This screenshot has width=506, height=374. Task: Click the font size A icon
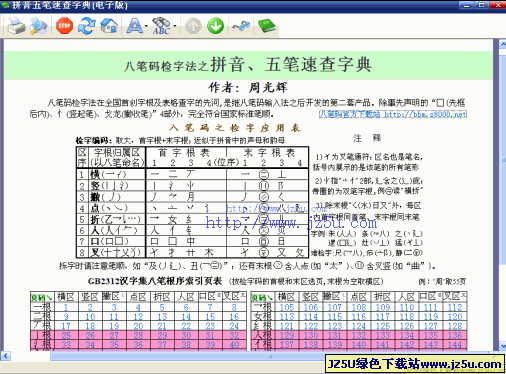pyautogui.click(x=134, y=26)
